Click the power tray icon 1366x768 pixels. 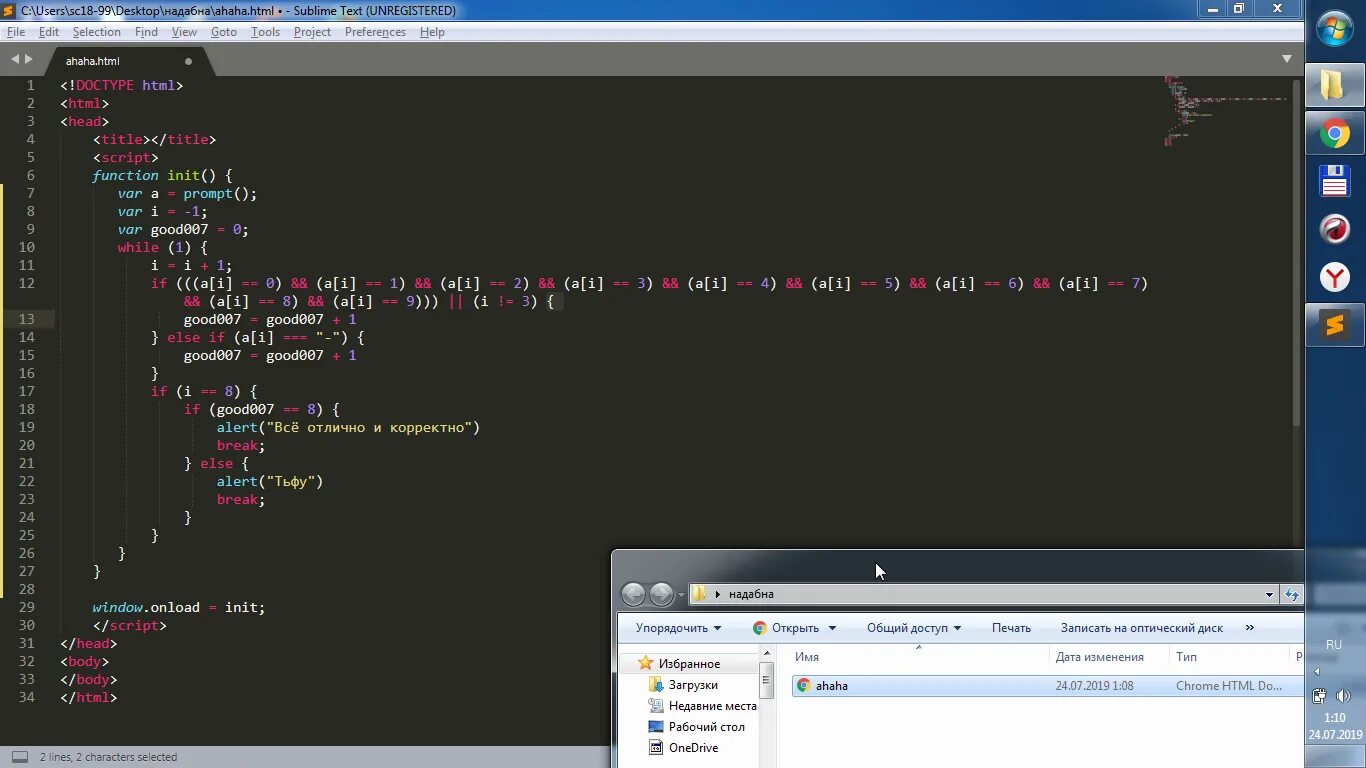point(1319,696)
